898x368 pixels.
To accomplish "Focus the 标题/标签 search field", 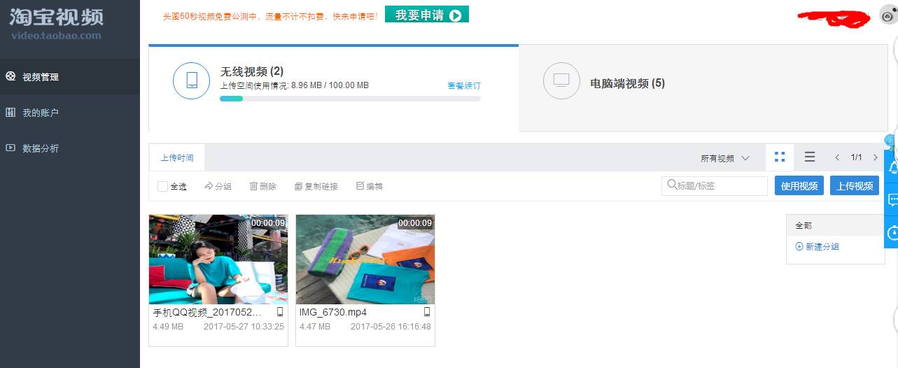I will [714, 185].
